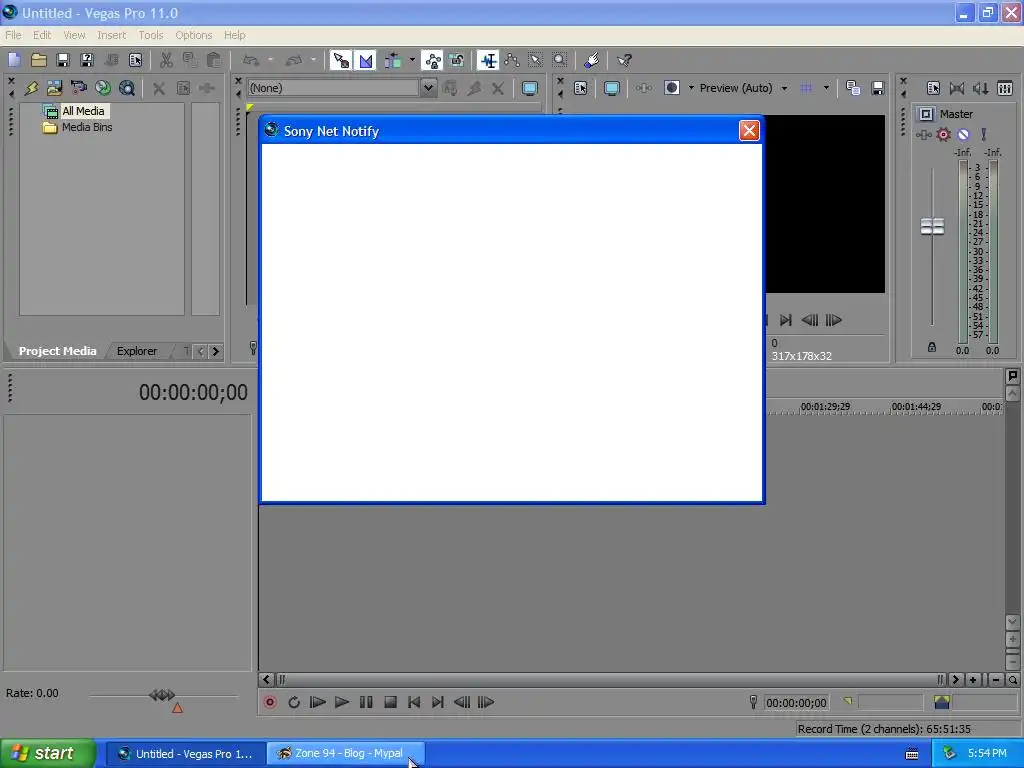This screenshot has height=768, width=1024.
Task: Select the Normal Edit tool
Action: pyautogui.click(x=488, y=60)
